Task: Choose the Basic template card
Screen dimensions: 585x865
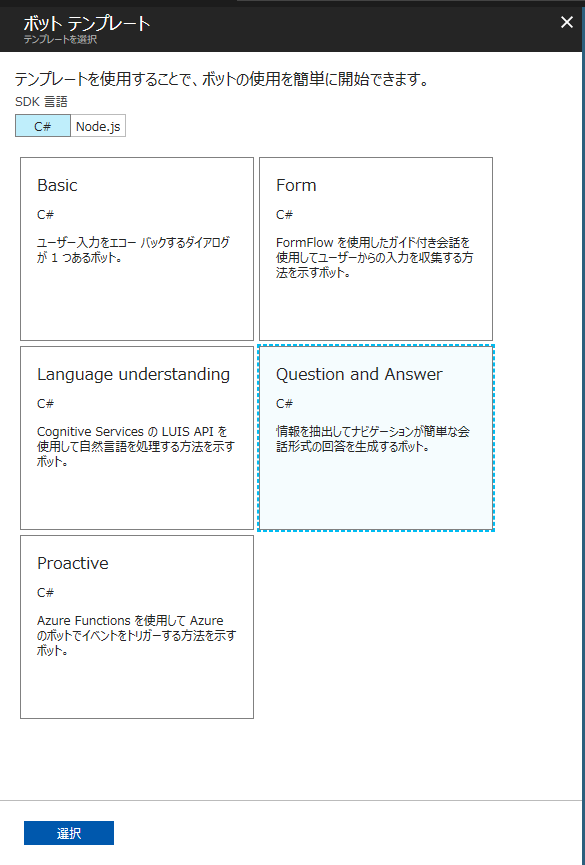Action: tap(137, 249)
